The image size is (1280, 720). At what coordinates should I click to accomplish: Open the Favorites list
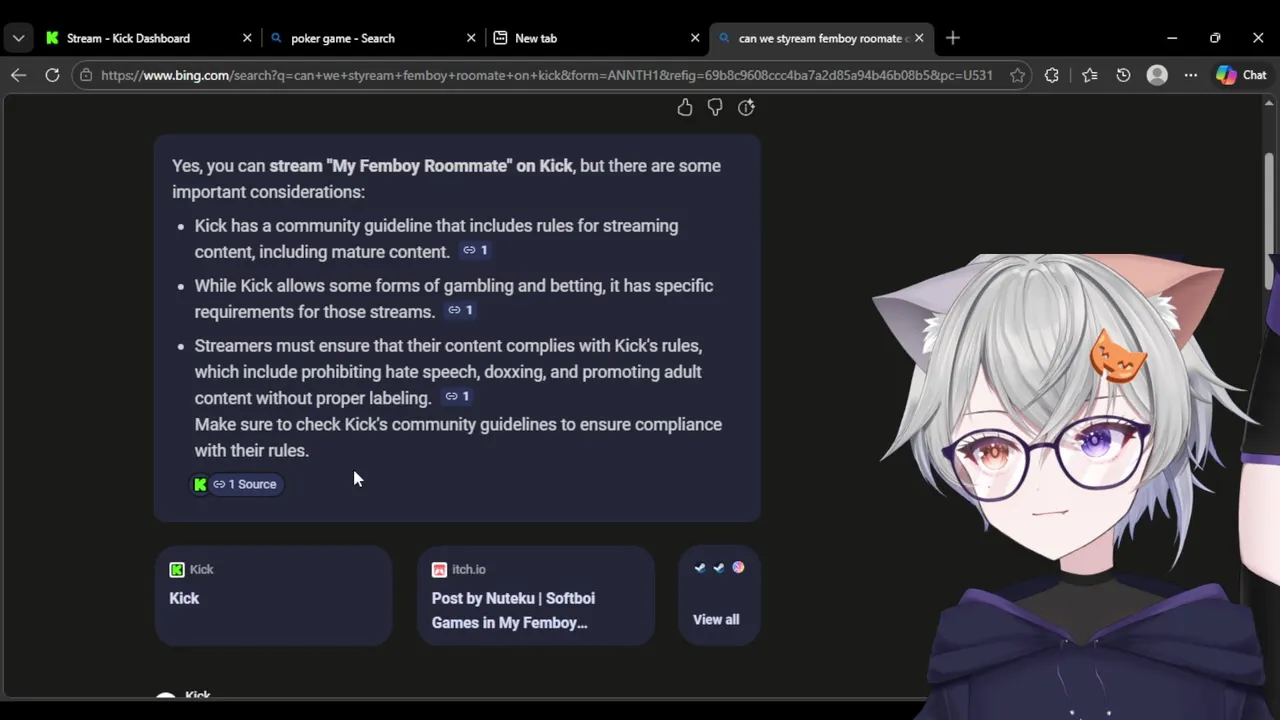pyautogui.click(x=1090, y=75)
